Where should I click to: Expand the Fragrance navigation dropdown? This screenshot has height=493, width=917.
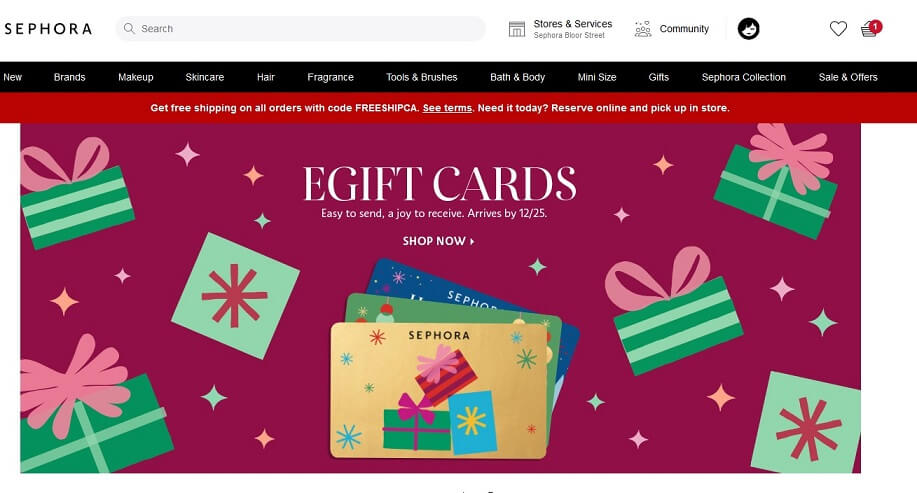[330, 77]
